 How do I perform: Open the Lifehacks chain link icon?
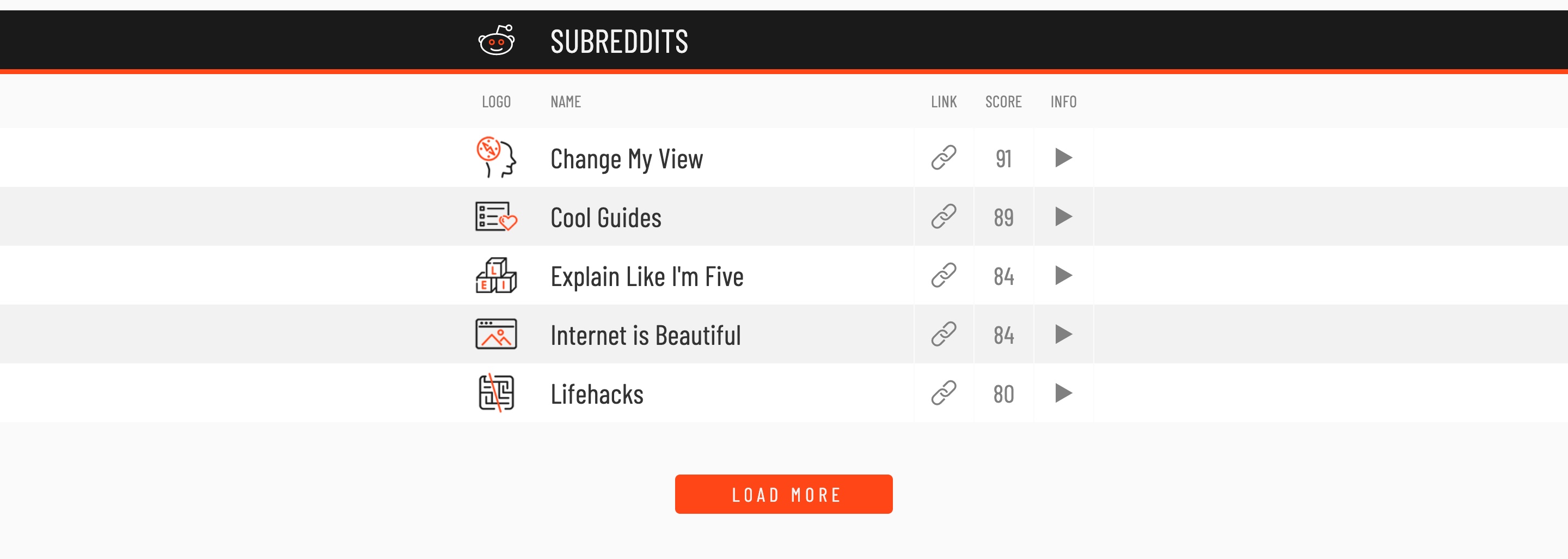(944, 393)
